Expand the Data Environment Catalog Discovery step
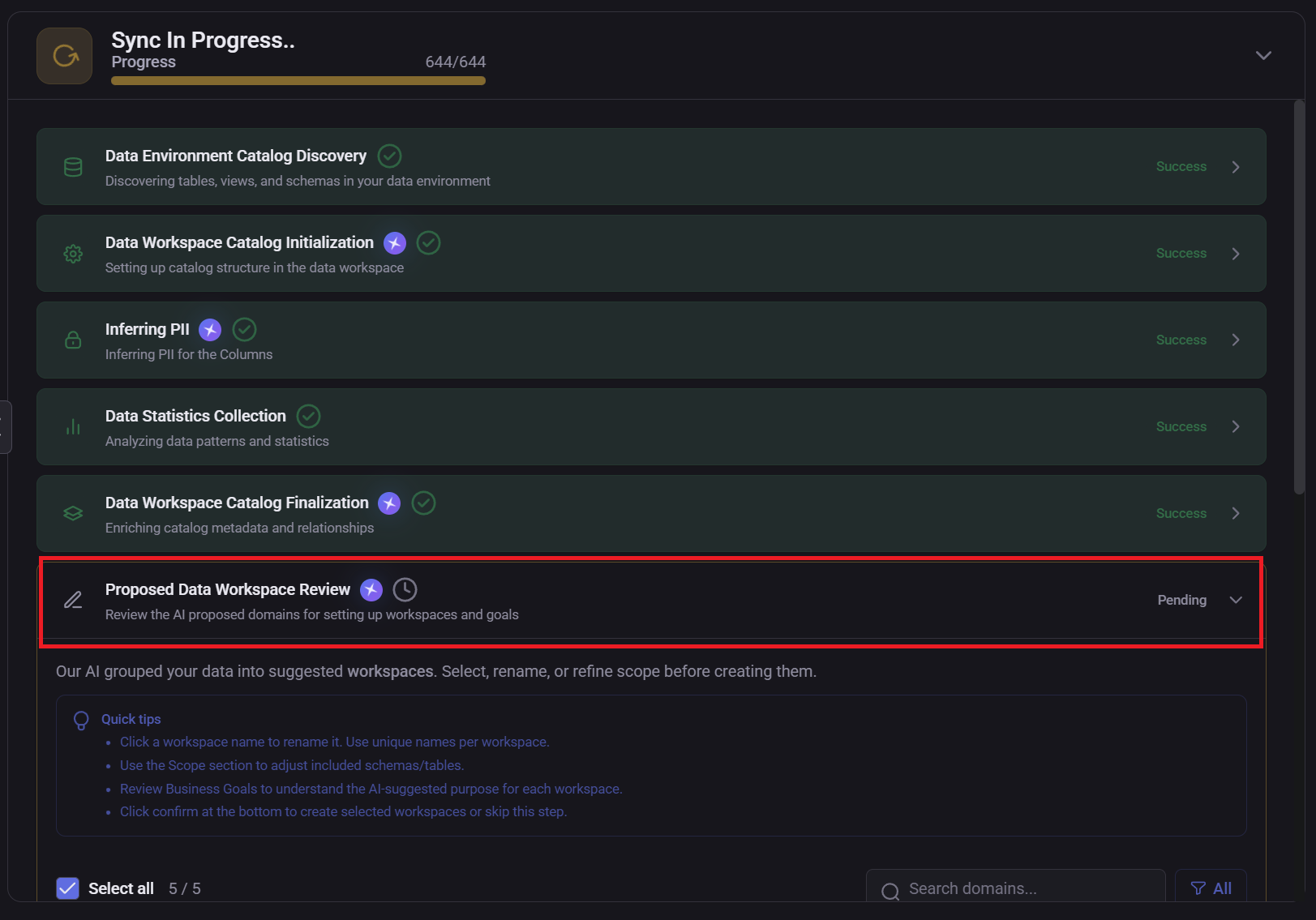 click(x=1235, y=167)
